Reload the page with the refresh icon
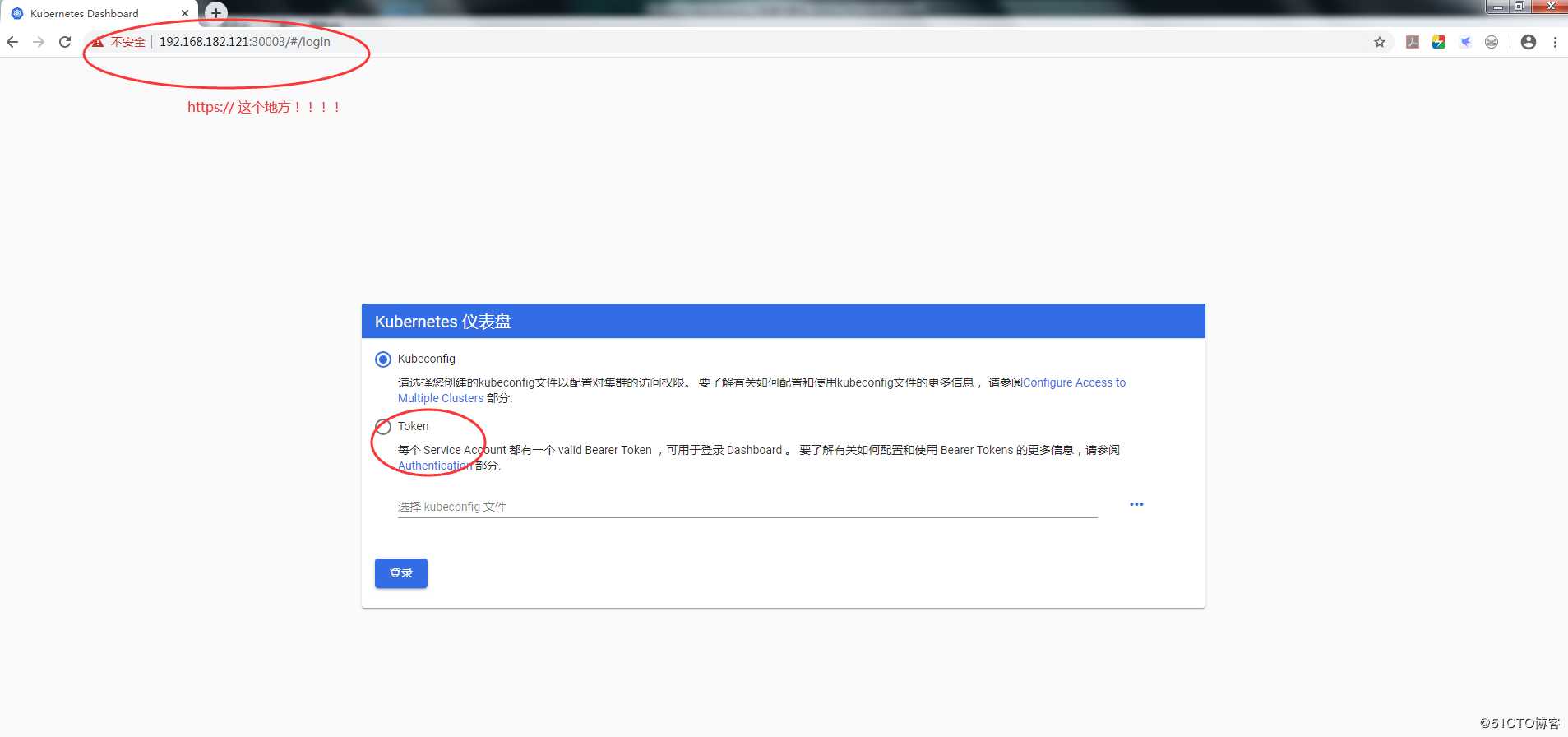Image resolution: width=1568 pixels, height=737 pixels. 65,42
